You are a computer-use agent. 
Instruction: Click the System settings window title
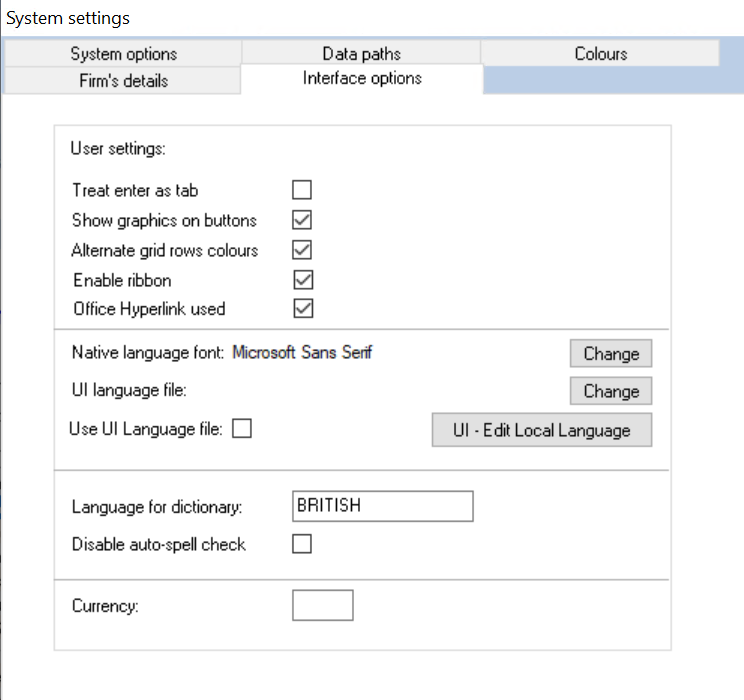click(x=68, y=19)
